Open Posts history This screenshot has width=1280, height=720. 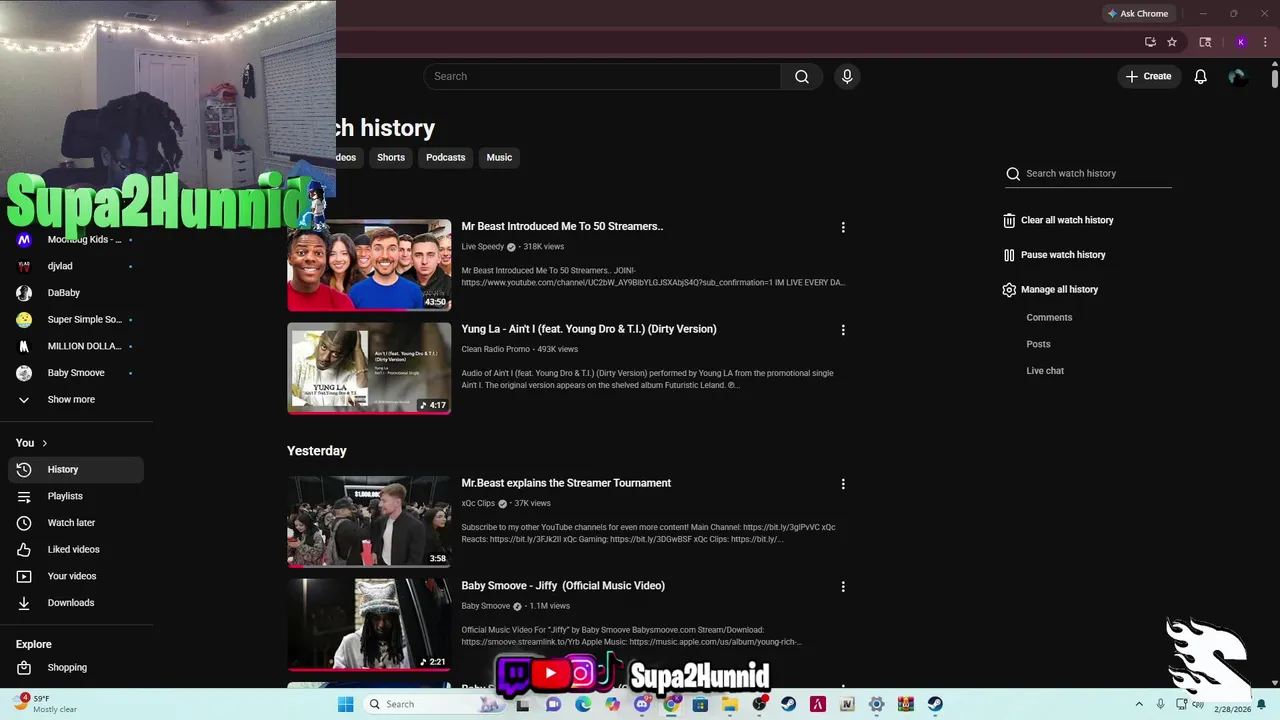[x=1038, y=344]
